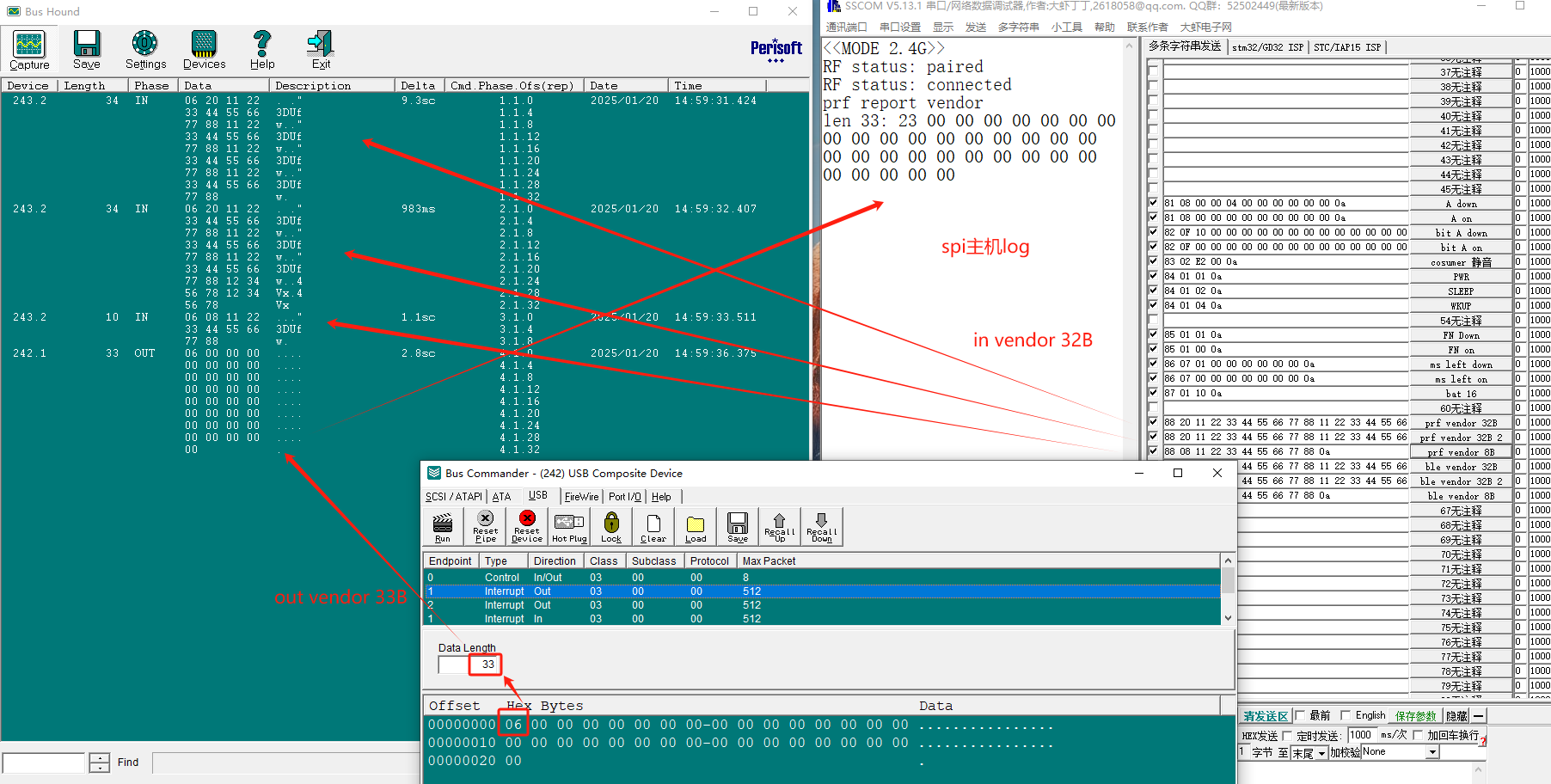The height and width of the screenshot is (784, 1551).
Task: Click the Bus Hound Save floppy icon
Action: tap(86, 50)
